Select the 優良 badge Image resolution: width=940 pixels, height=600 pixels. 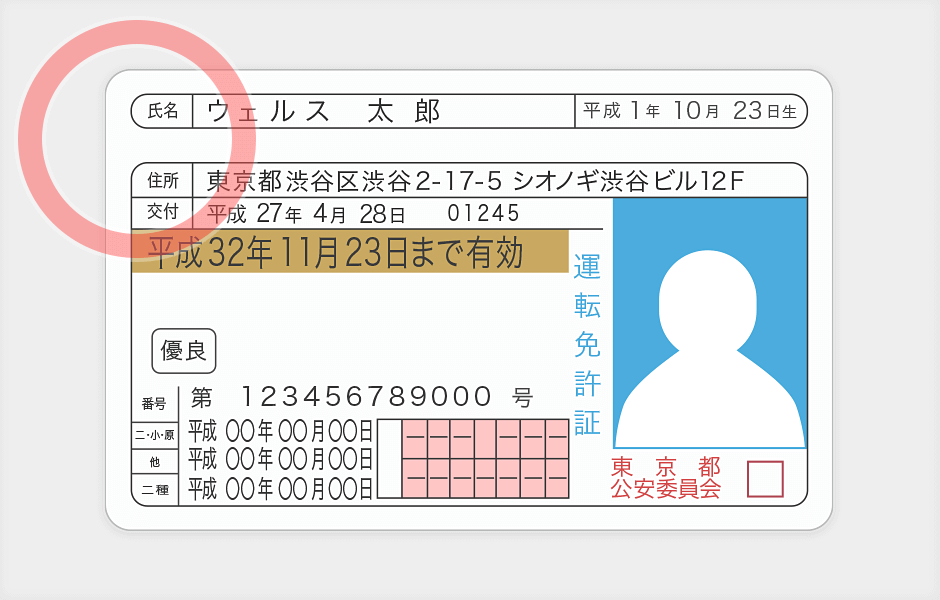[184, 350]
